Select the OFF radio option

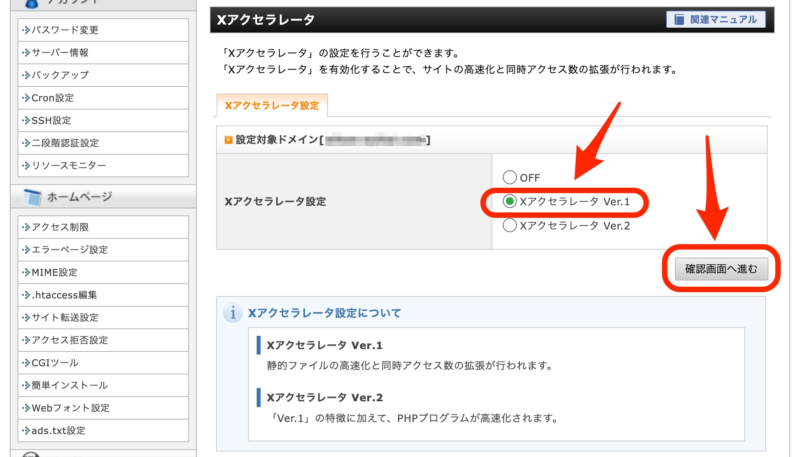coord(510,177)
